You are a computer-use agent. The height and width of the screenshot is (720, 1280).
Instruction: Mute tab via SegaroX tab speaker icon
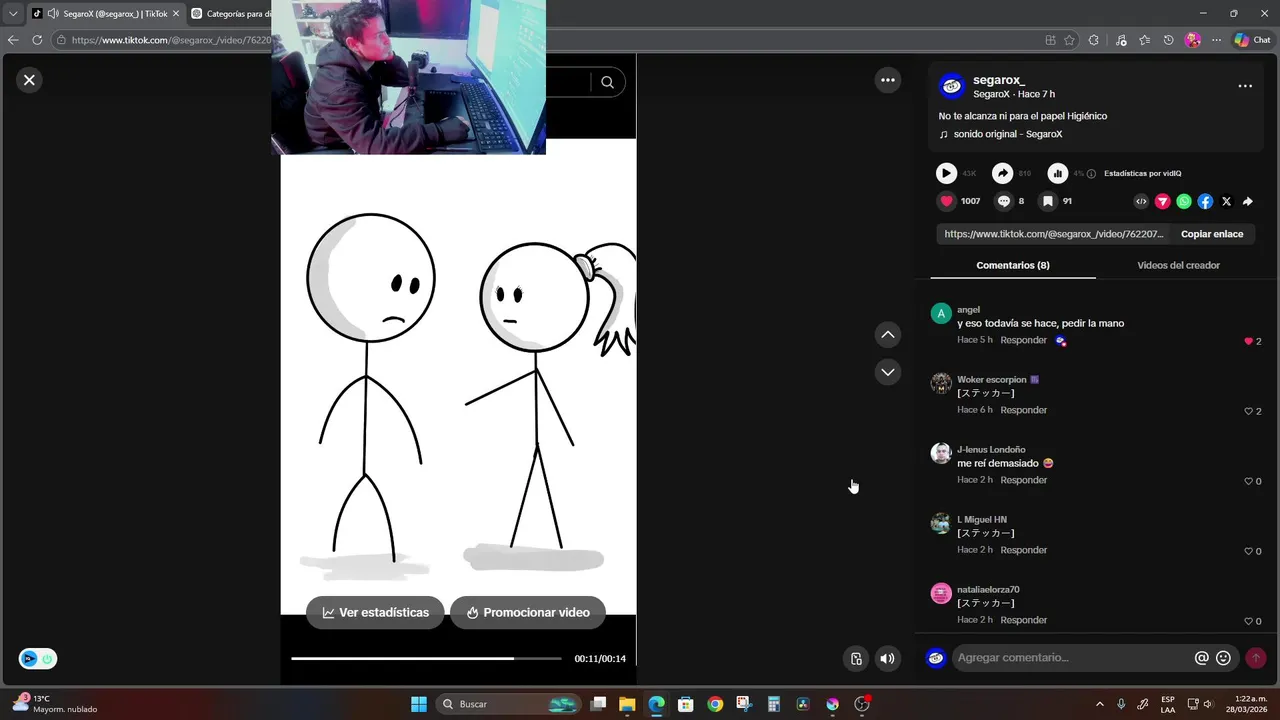(x=52, y=14)
